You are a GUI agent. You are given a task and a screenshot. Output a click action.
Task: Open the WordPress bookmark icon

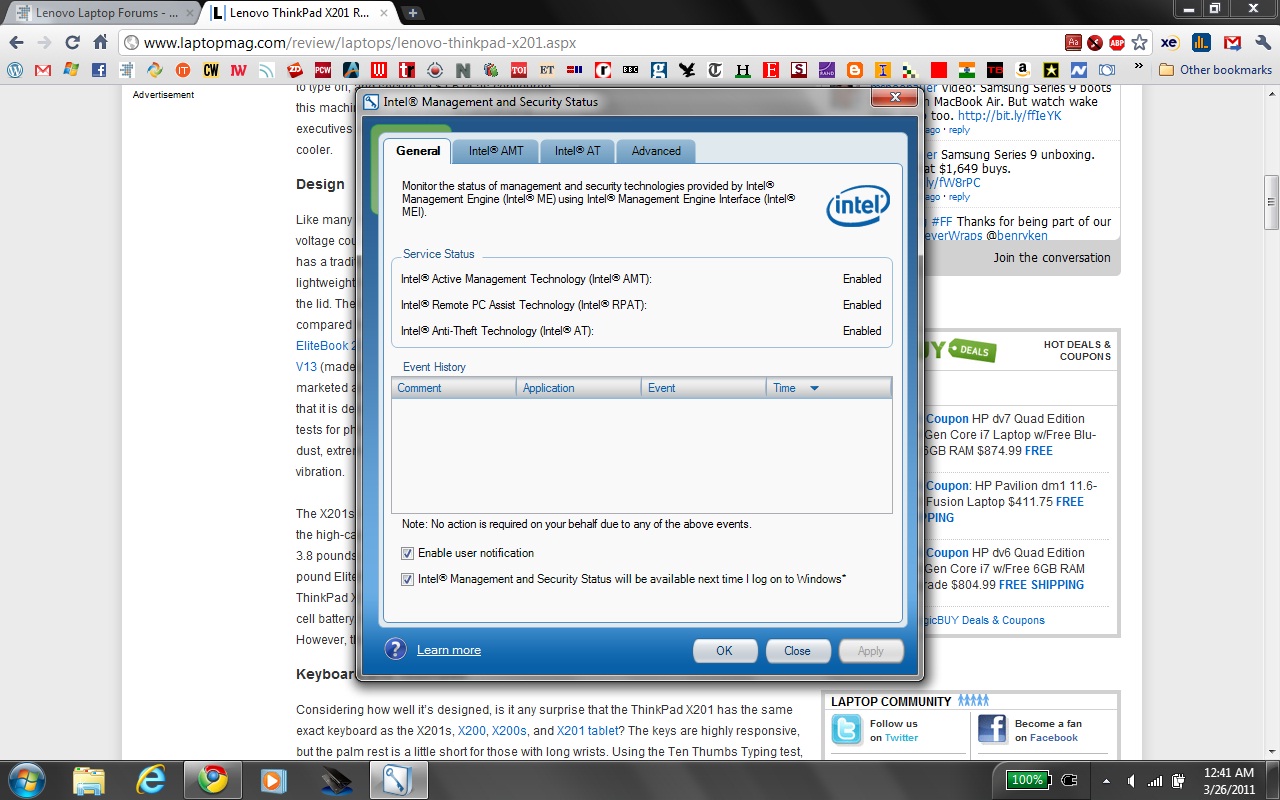coord(14,70)
